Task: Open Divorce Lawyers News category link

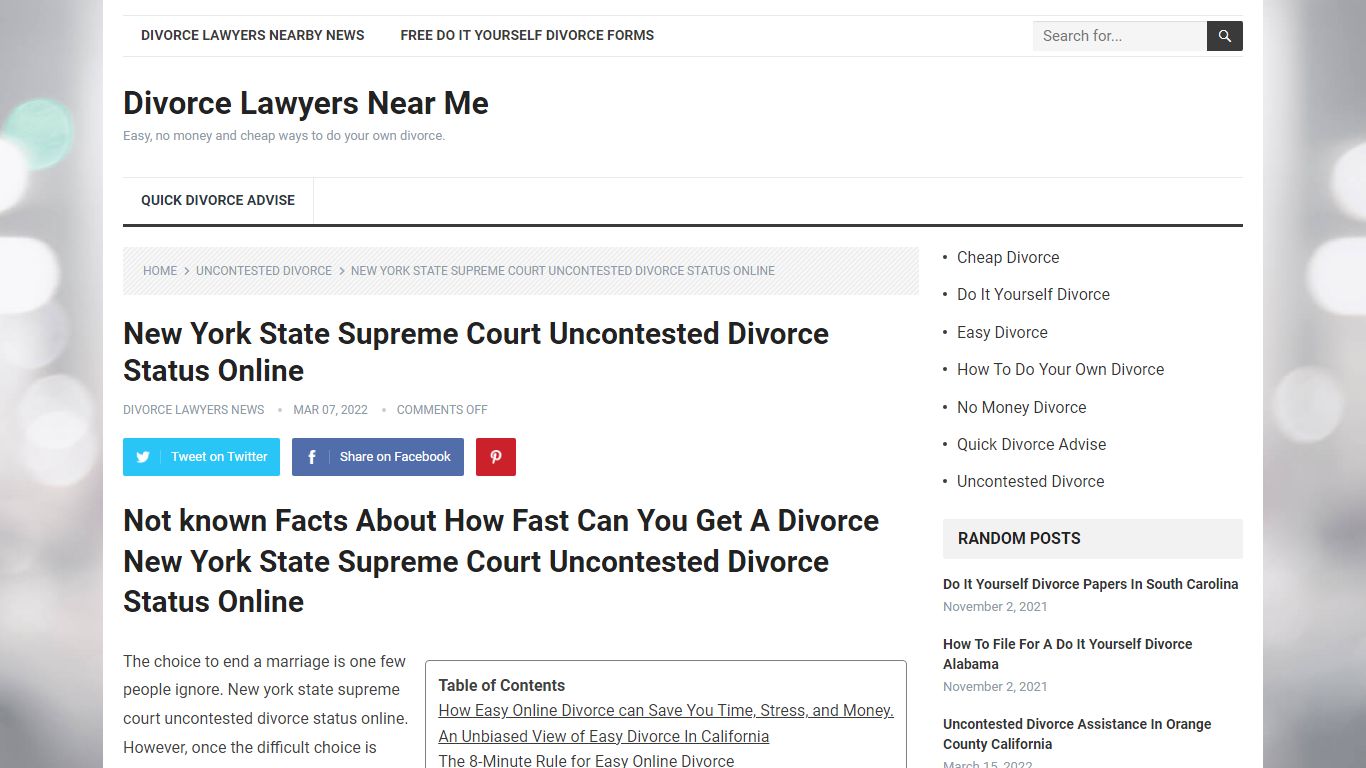Action: (x=194, y=410)
